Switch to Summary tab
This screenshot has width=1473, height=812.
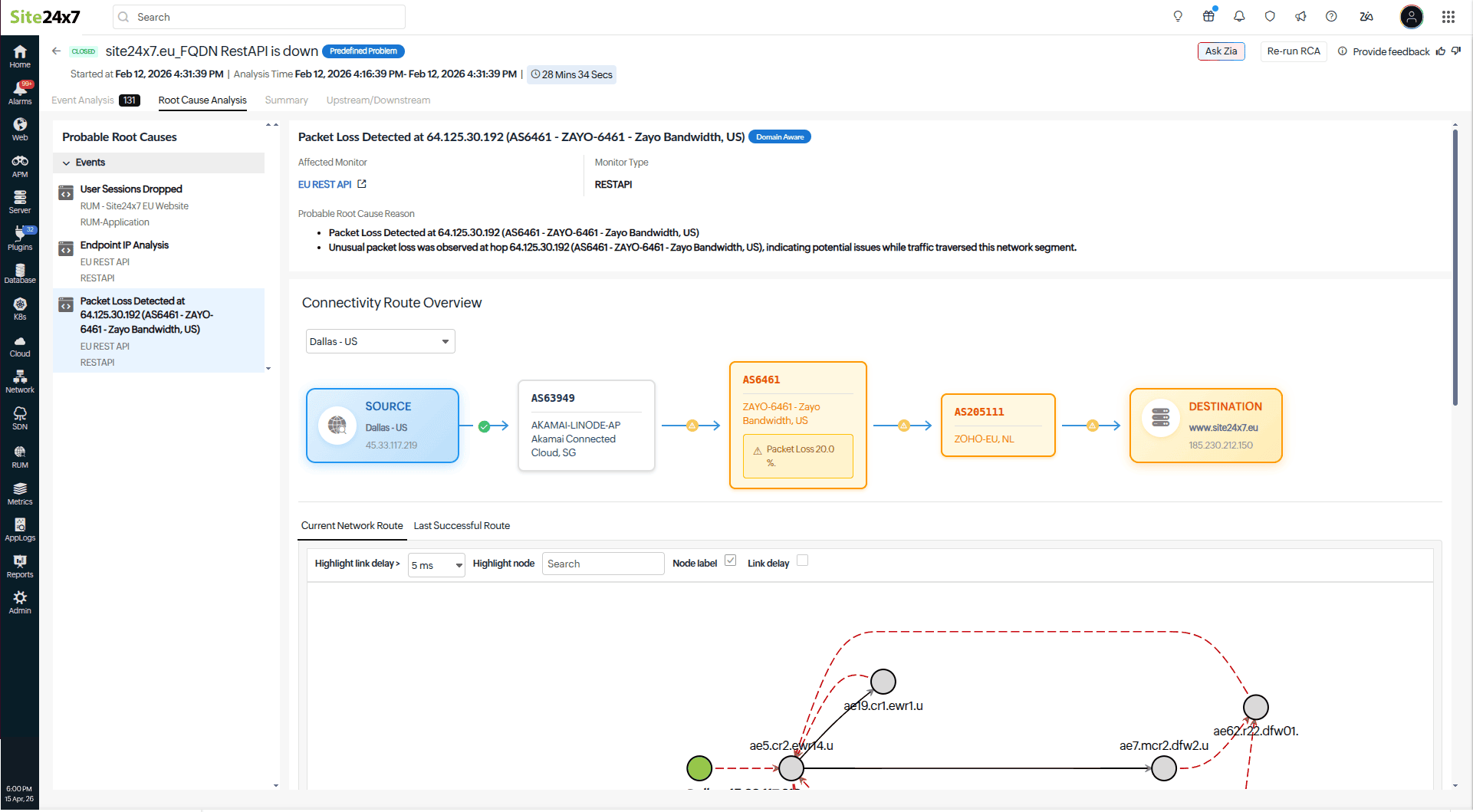[x=286, y=100]
